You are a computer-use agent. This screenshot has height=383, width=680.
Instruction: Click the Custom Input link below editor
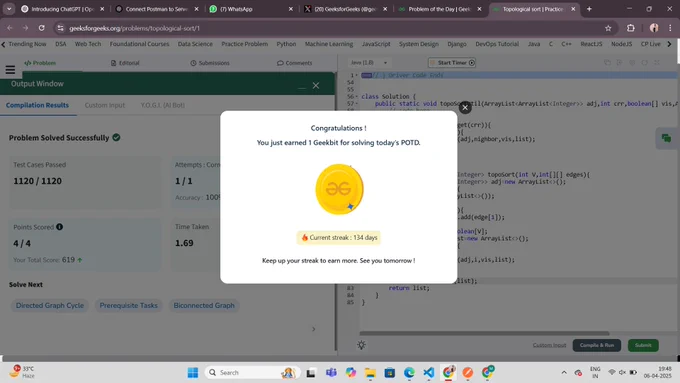(x=549, y=345)
